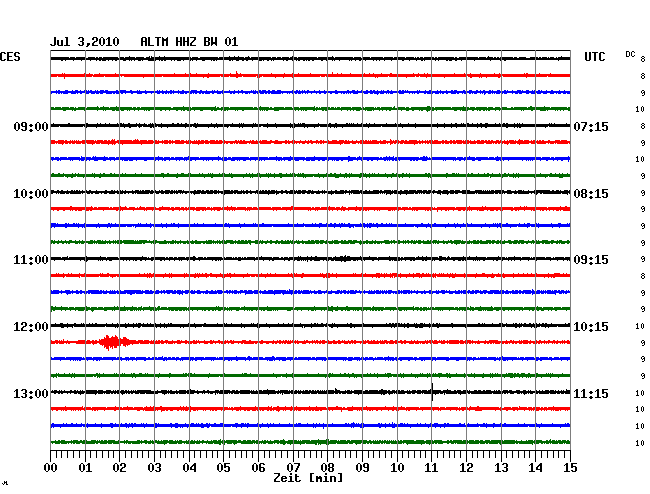
Task: Click the 'DC' column header
Action: point(630,54)
